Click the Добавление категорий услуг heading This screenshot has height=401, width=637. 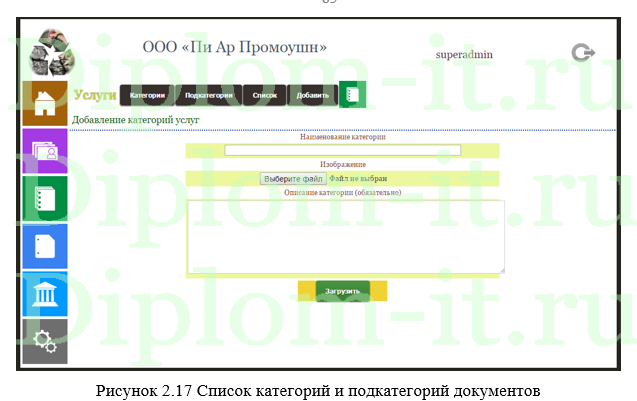[136, 120]
